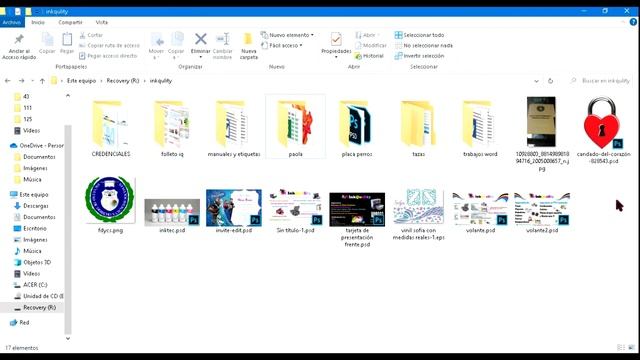The width and height of the screenshot is (640, 360).
Task: Open recent locations dropdown arrow
Action: (32, 81)
